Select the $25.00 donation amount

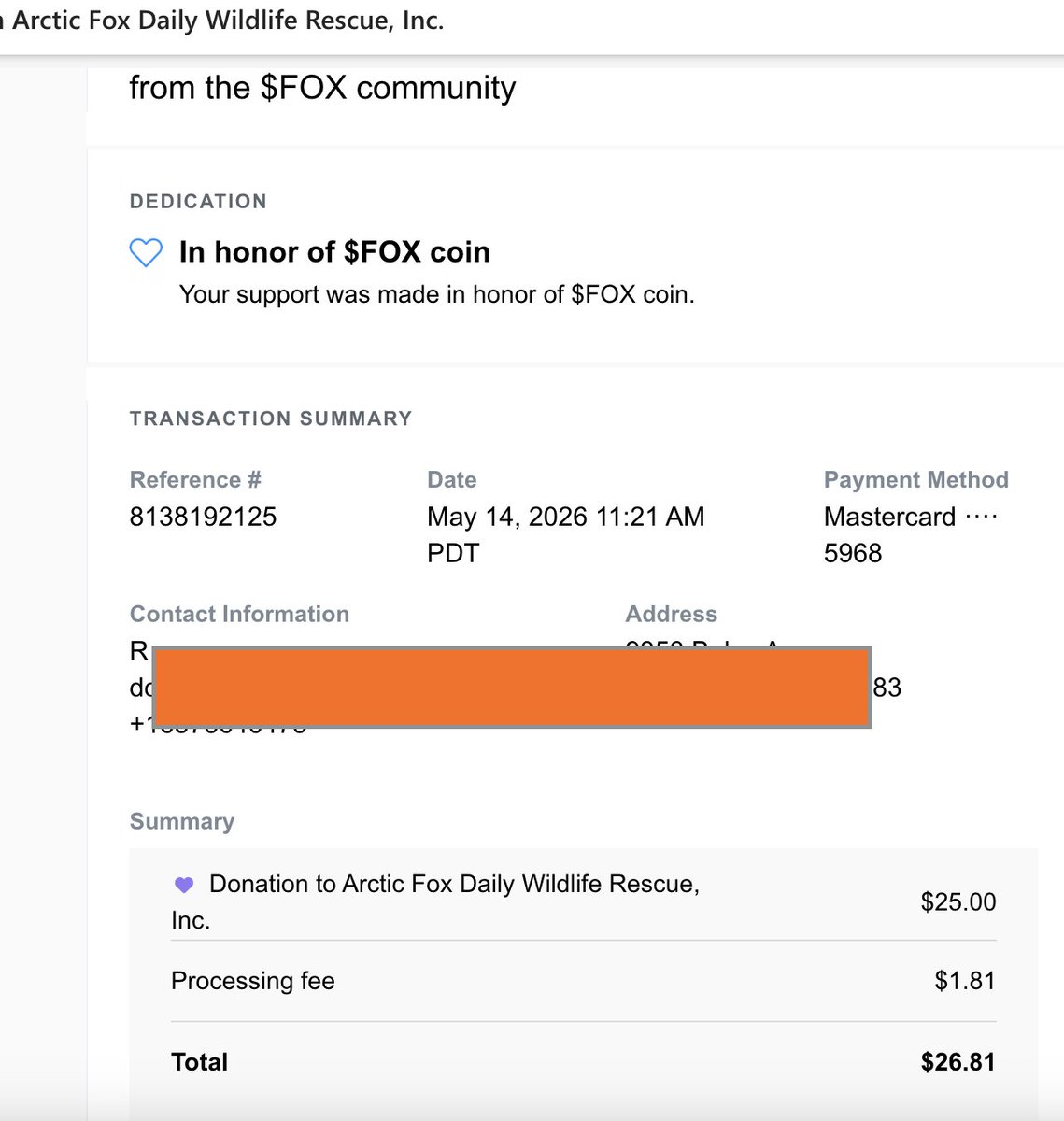point(958,901)
